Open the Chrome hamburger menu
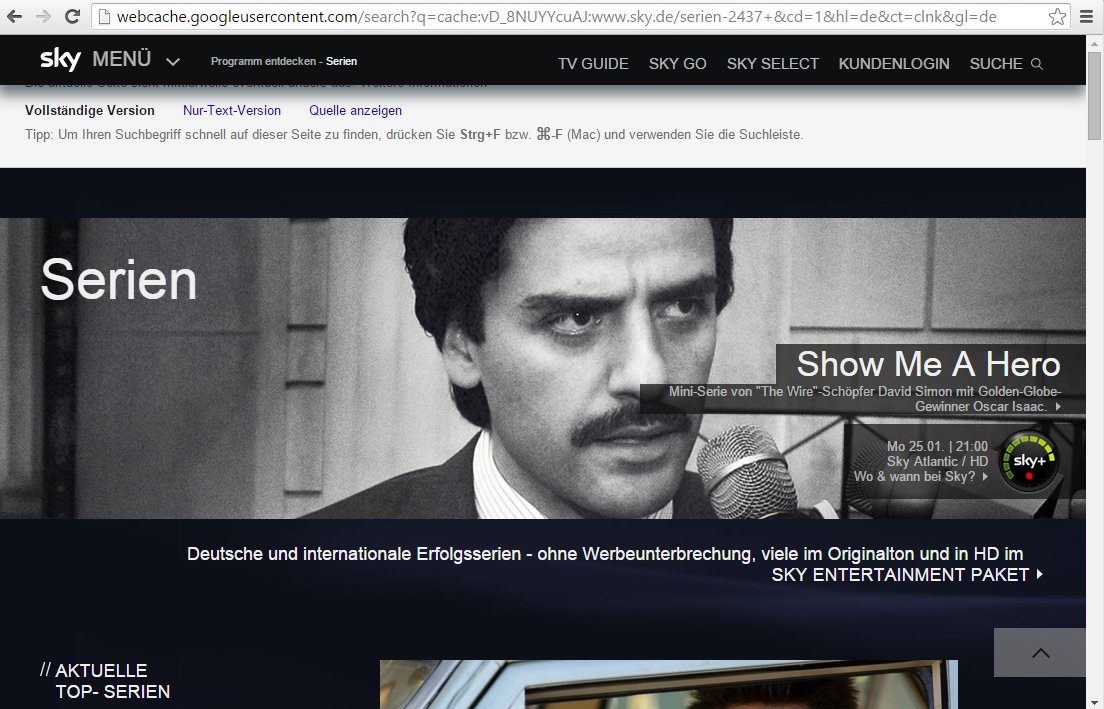 coord(1087,17)
